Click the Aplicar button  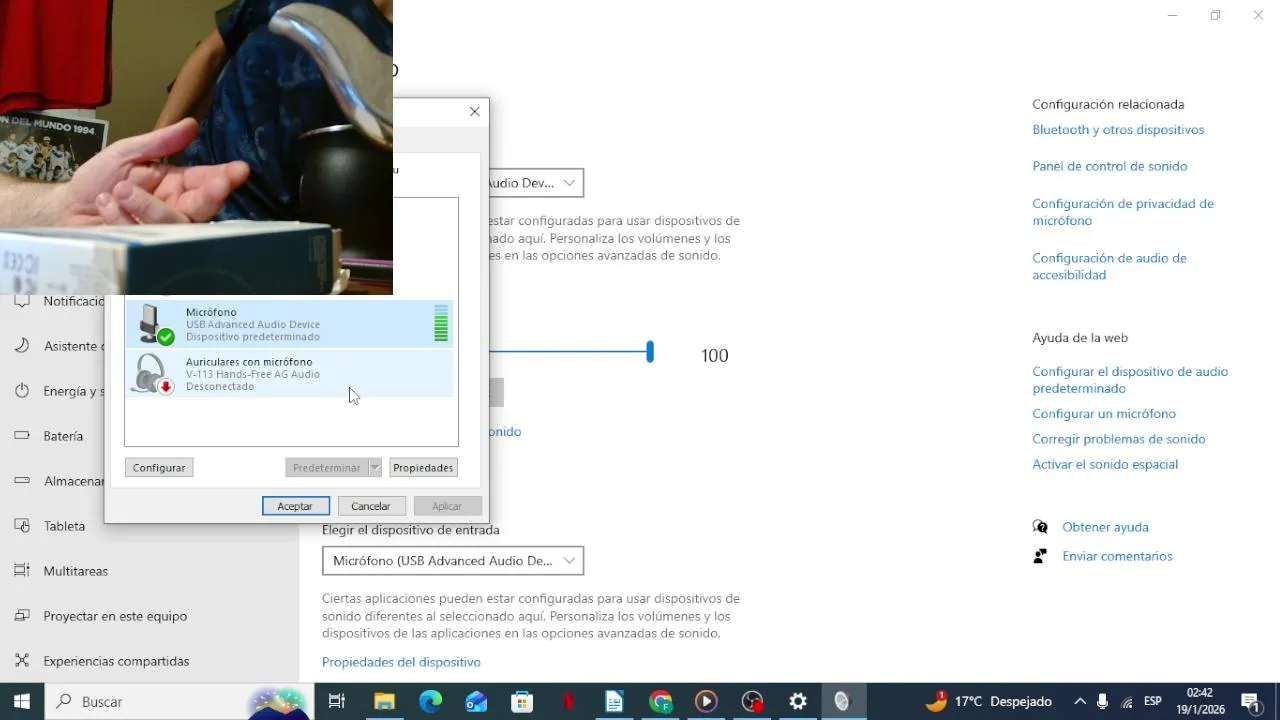click(447, 506)
